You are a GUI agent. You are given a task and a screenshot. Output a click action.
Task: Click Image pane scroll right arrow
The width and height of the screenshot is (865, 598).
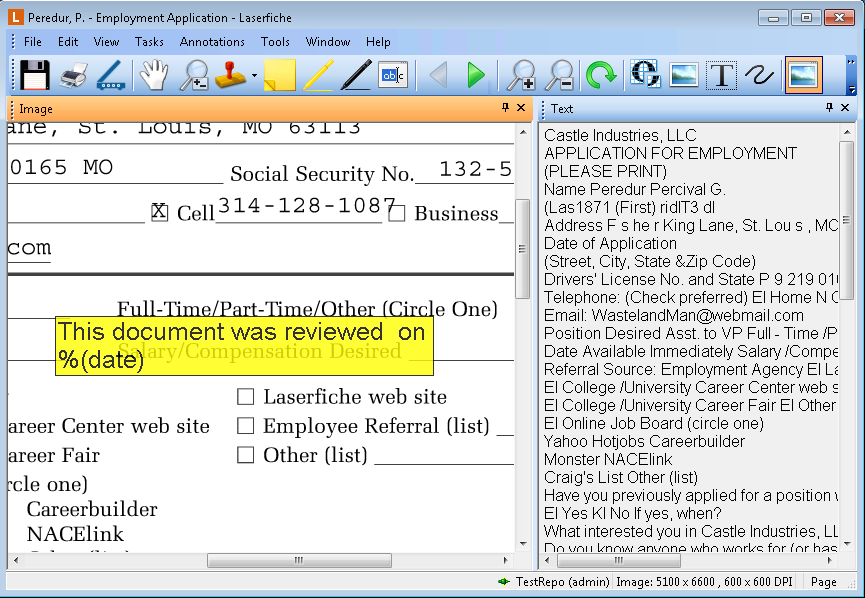coord(505,560)
